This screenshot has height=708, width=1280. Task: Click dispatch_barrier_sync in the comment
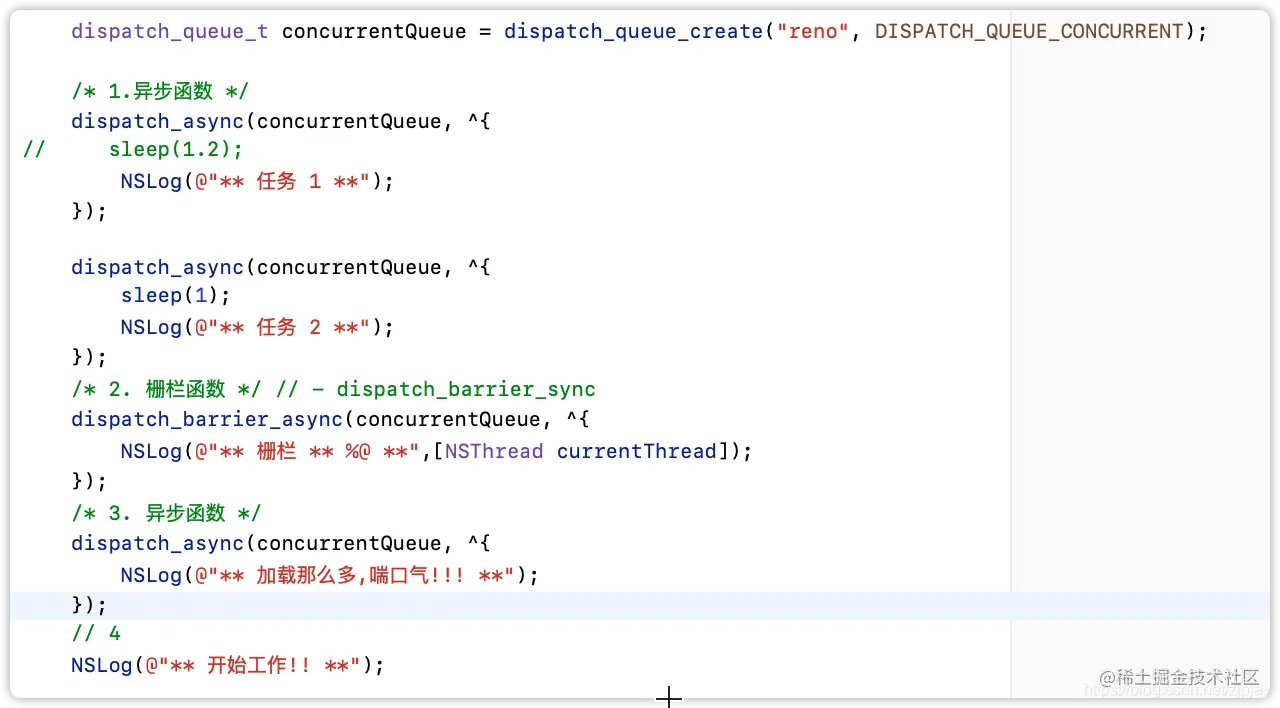click(x=467, y=389)
